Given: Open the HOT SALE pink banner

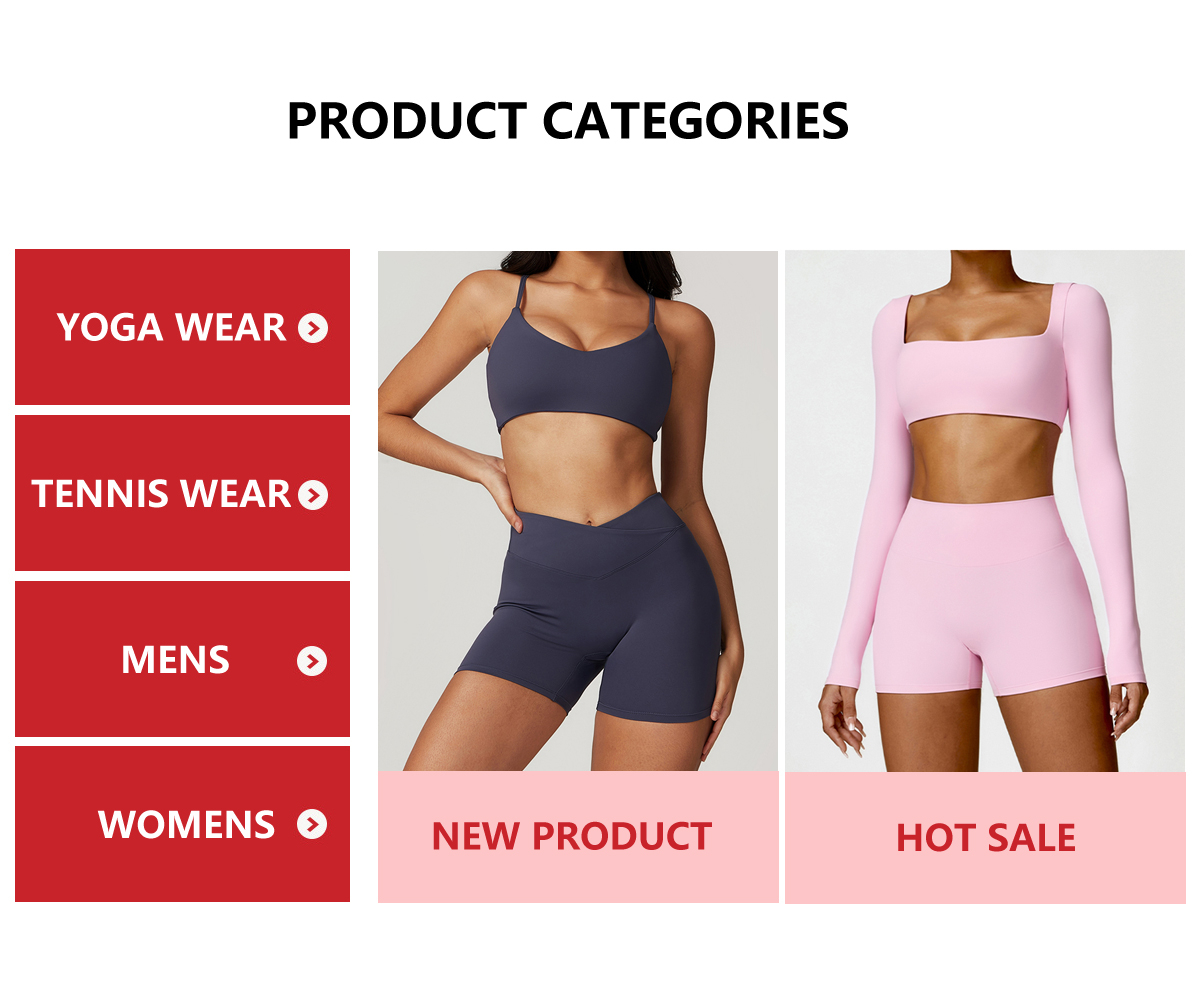Looking at the screenshot, I should pyautogui.click(x=985, y=838).
